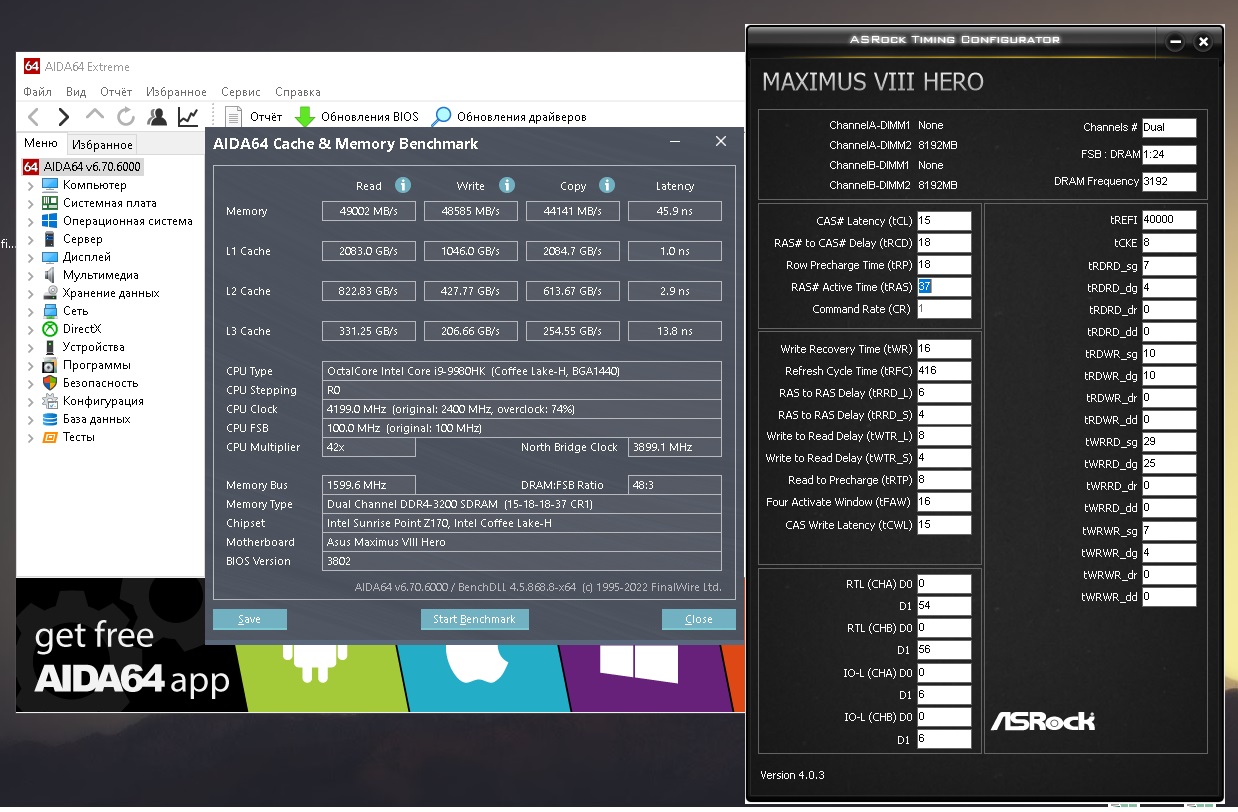Show info for the Copy column
Screen dimensions: 1238x812
point(607,185)
